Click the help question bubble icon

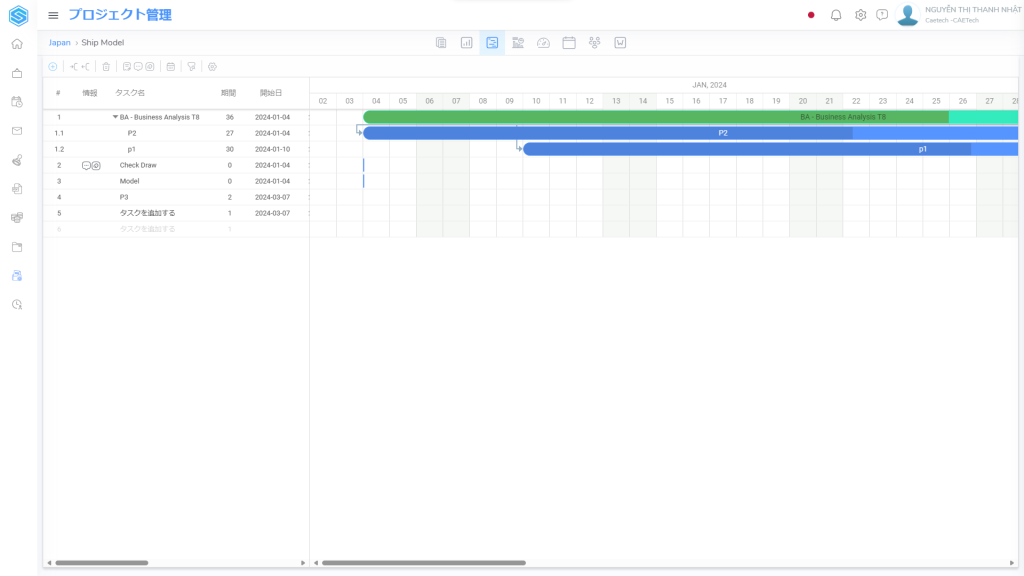[x=882, y=15]
